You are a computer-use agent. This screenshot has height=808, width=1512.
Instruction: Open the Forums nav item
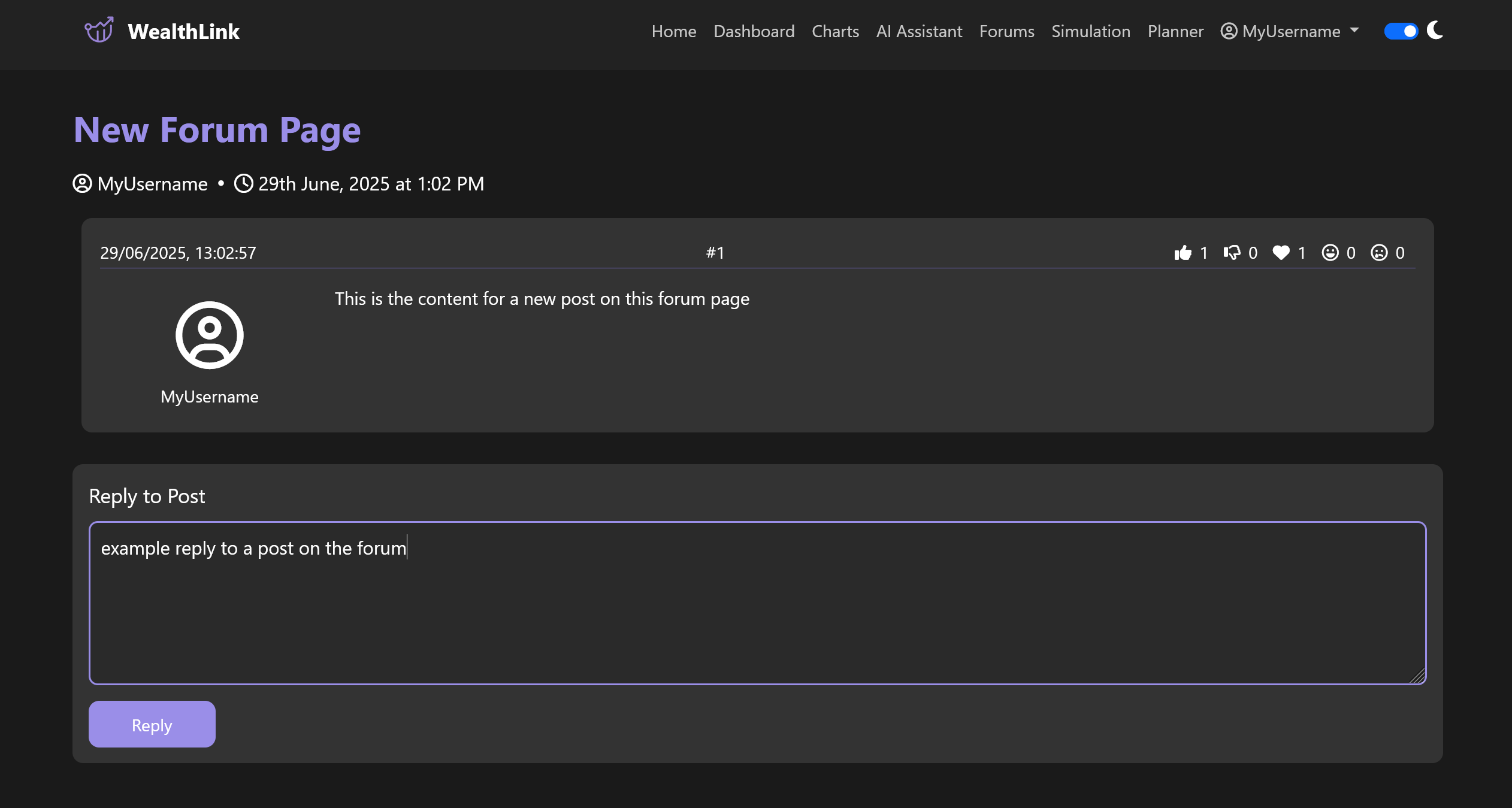(1006, 31)
